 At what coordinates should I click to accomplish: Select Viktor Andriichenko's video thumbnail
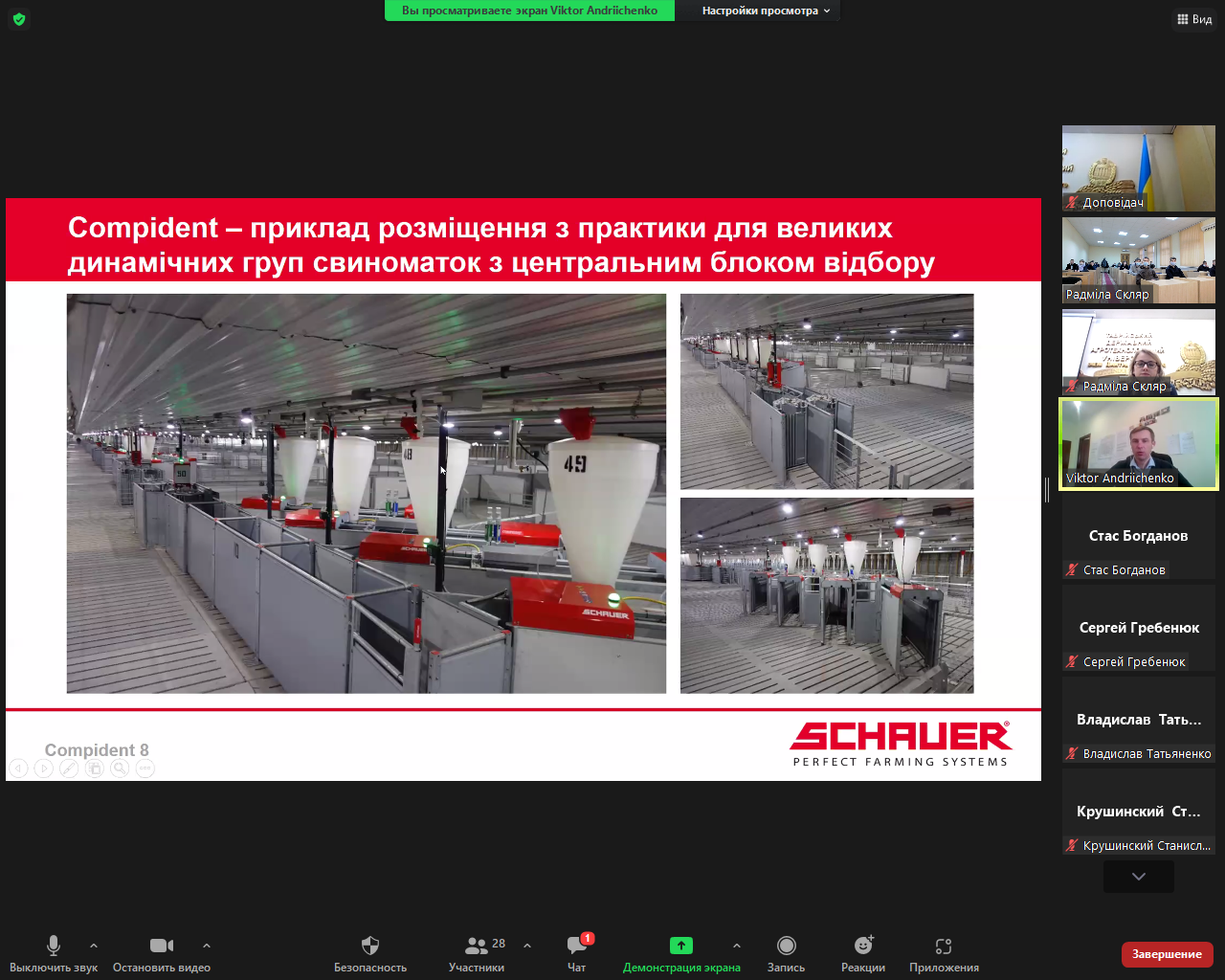pyautogui.click(x=1139, y=444)
